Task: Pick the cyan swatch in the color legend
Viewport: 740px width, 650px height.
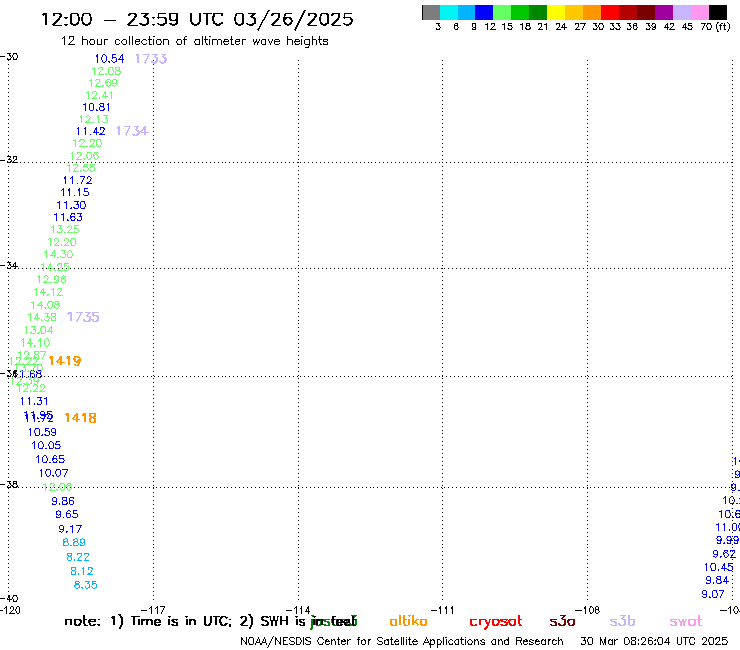Action: (x=449, y=12)
